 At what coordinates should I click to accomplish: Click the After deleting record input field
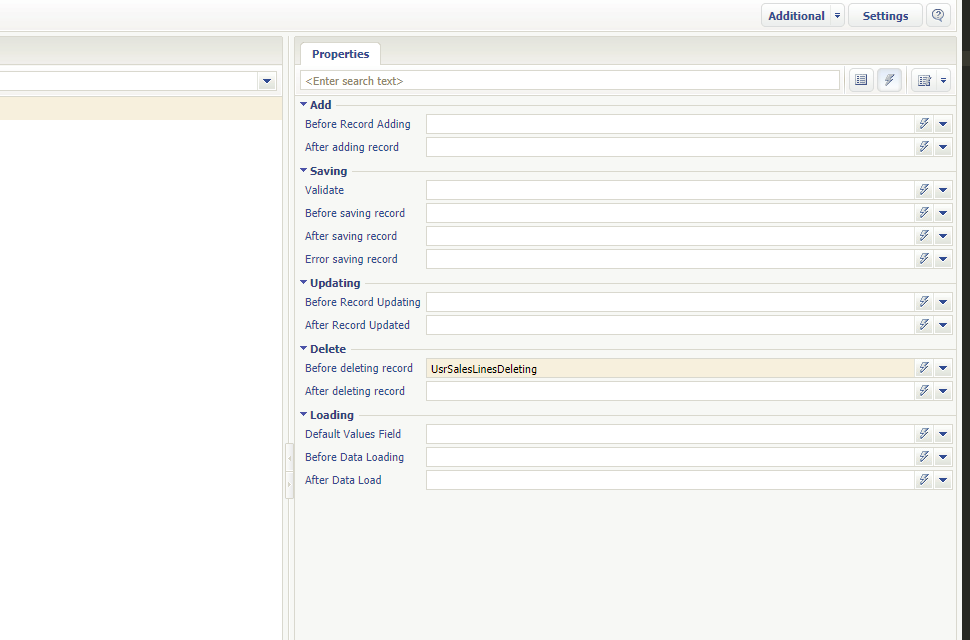click(x=670, y=391)
